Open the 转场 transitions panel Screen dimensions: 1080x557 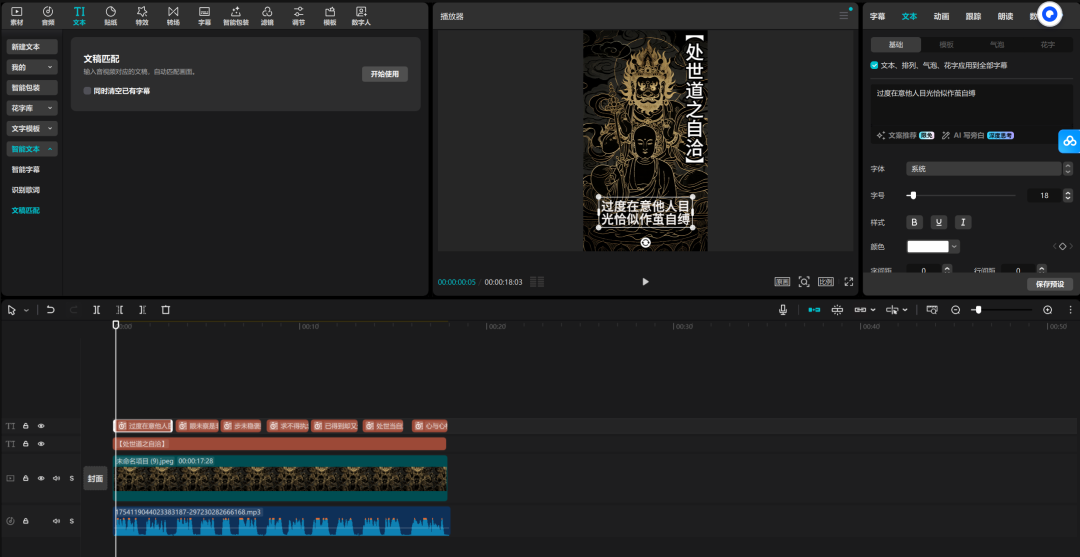coord(173,15)
